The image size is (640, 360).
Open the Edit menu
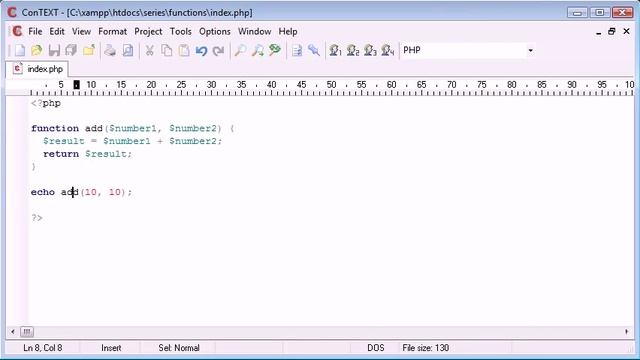tap(57, 31)
